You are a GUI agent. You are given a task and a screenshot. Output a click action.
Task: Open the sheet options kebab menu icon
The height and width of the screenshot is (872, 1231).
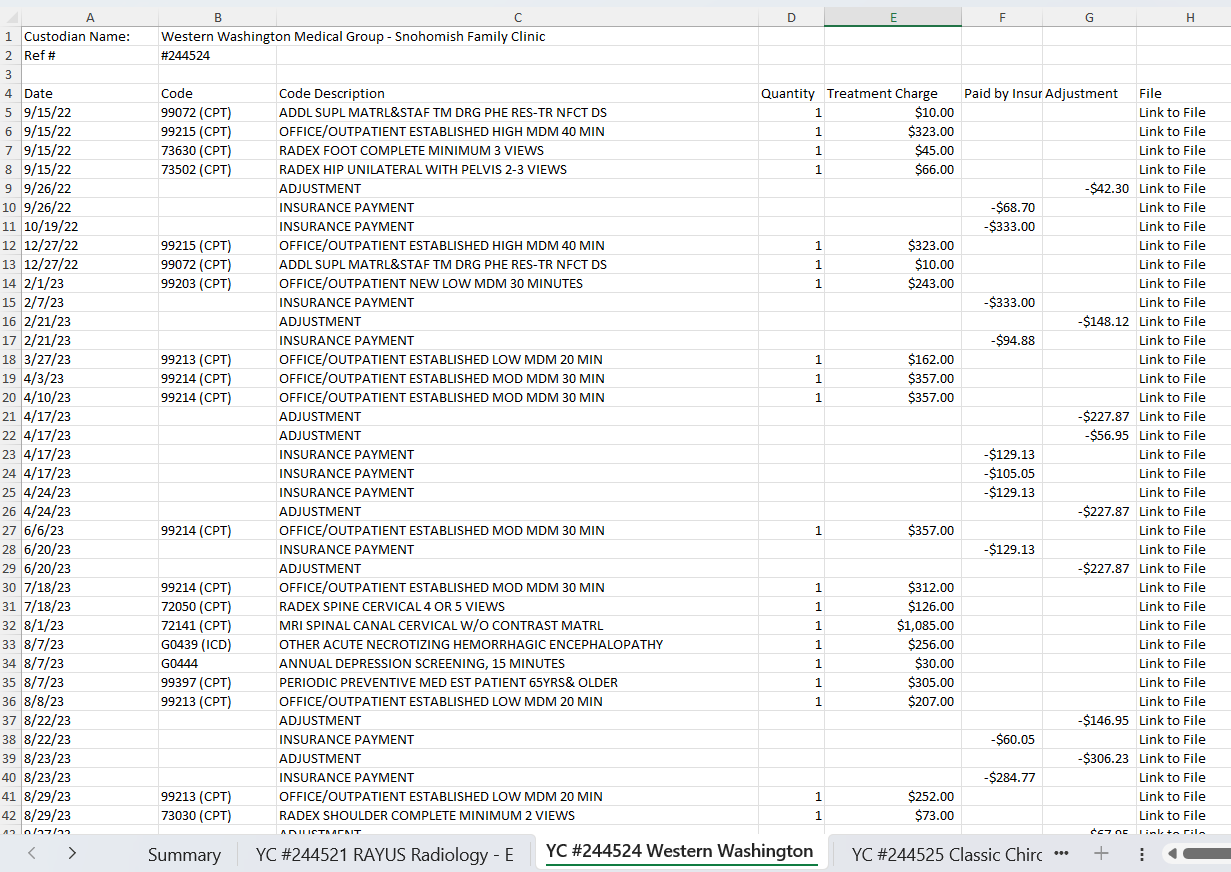click(x=1141, y=854)
